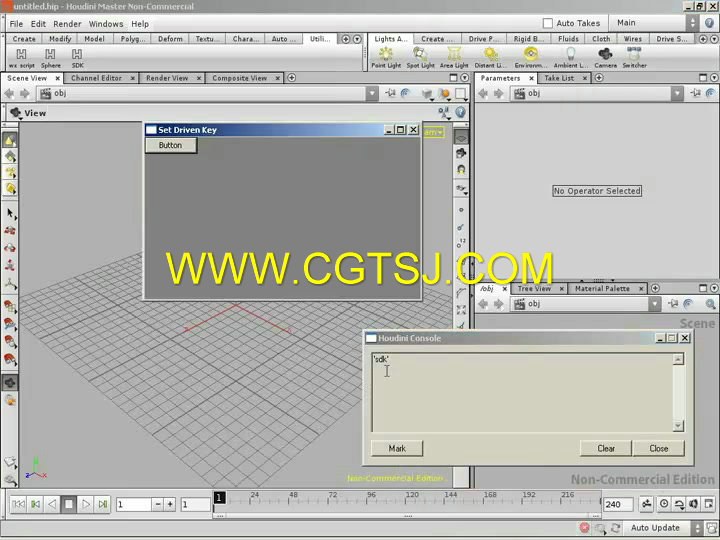Screen dimensions: 720x540
Task: Add an Area Light from the shelf
Action: (x=454, y=58)
